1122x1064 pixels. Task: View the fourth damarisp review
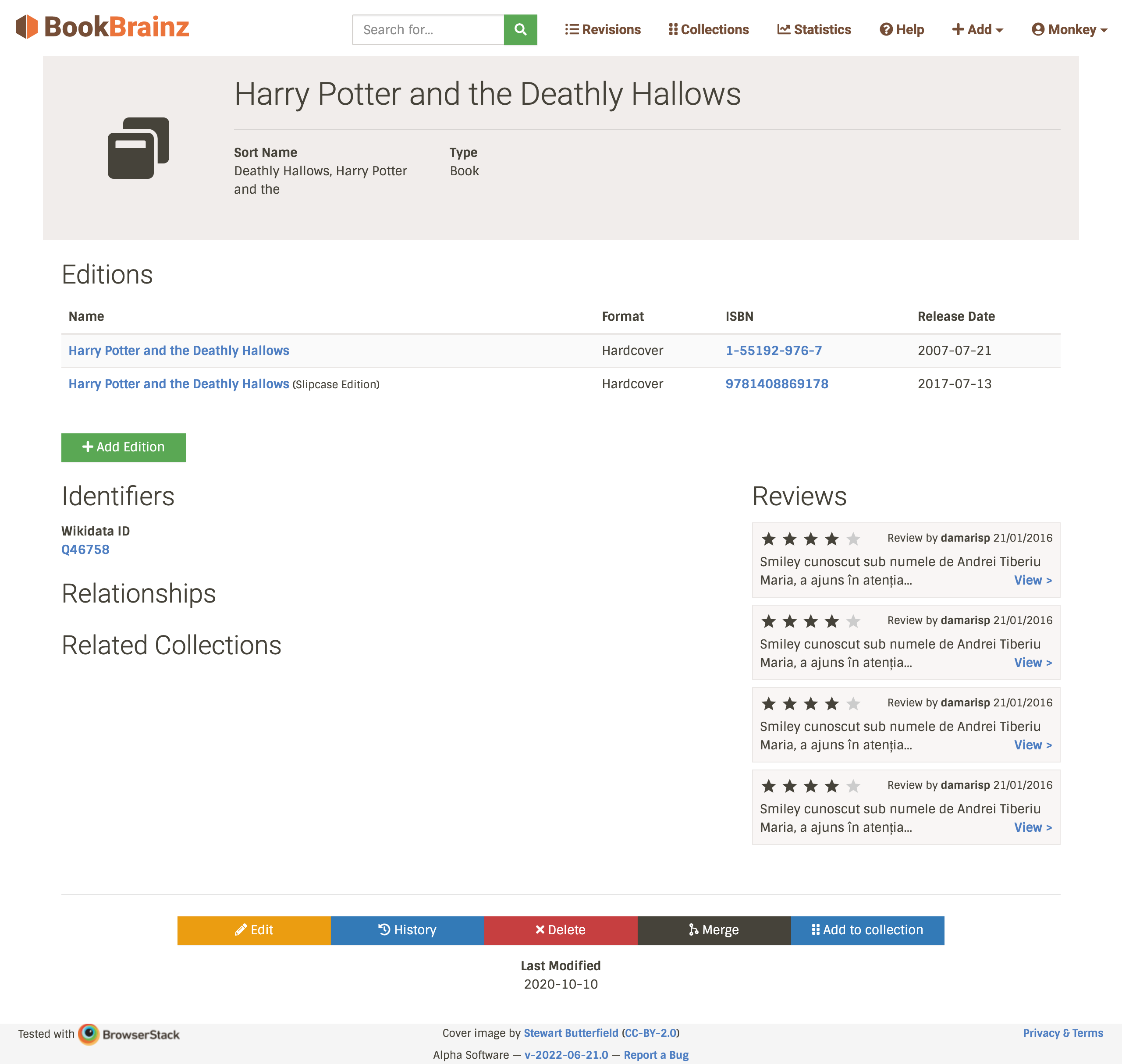[x=1033, y=827]
